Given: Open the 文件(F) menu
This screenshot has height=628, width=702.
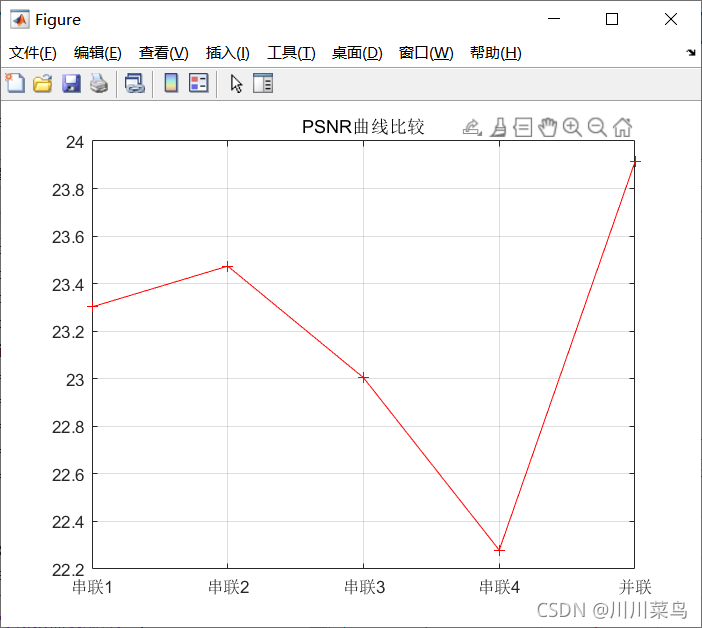Looking at the screenshot, I should tap(33, 53).
